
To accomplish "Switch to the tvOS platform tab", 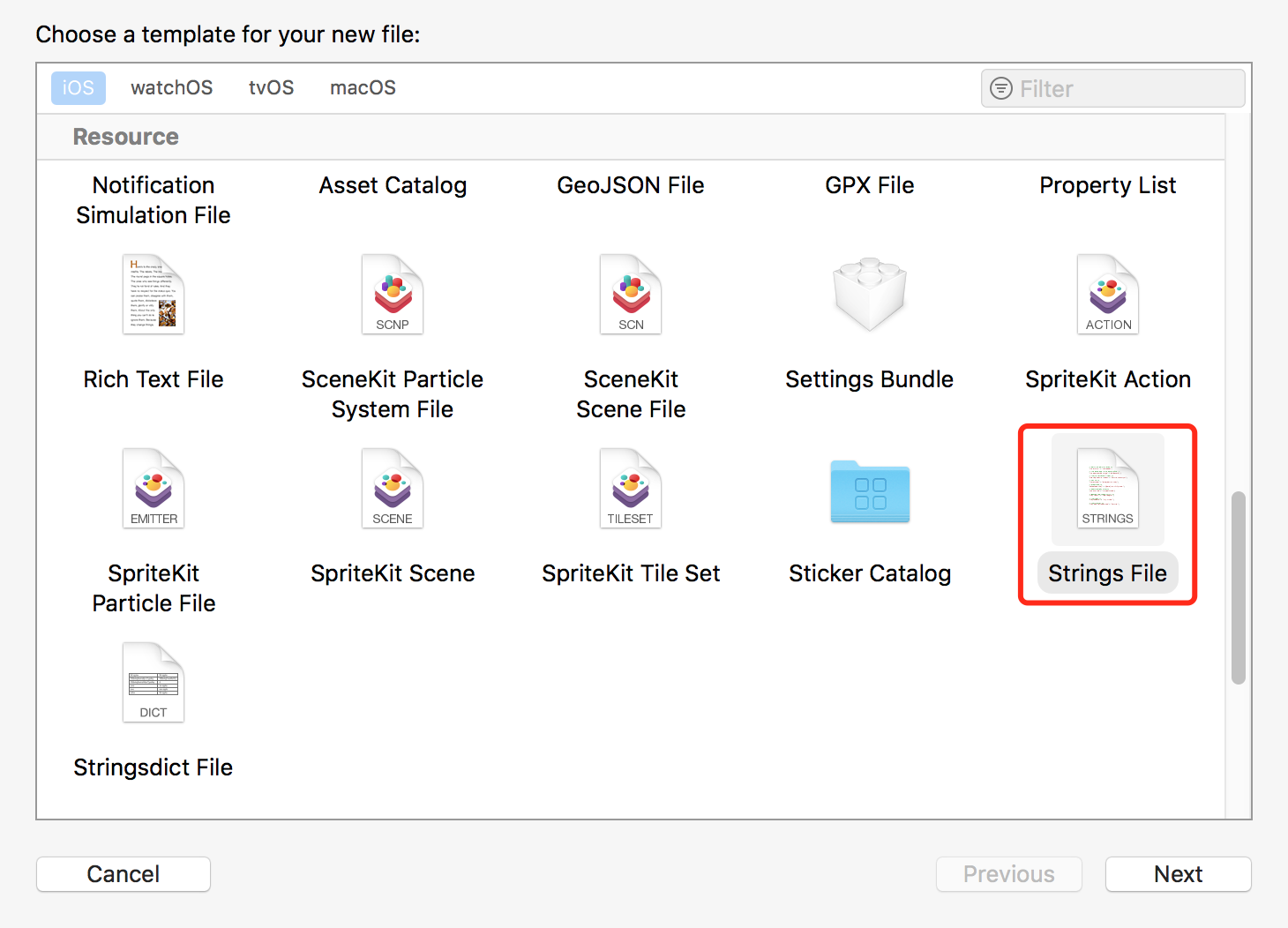I will pyautogui.click(x=272, y=88).
